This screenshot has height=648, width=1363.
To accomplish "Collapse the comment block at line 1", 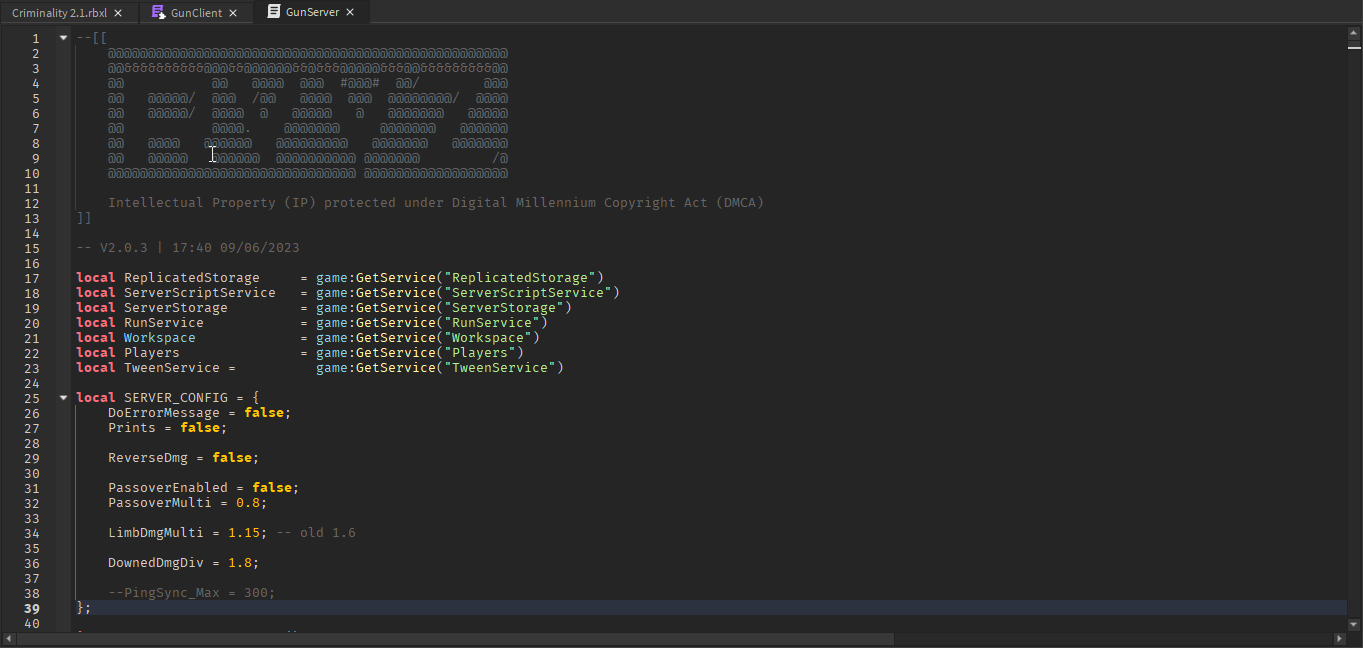I will tap(64, 38).
